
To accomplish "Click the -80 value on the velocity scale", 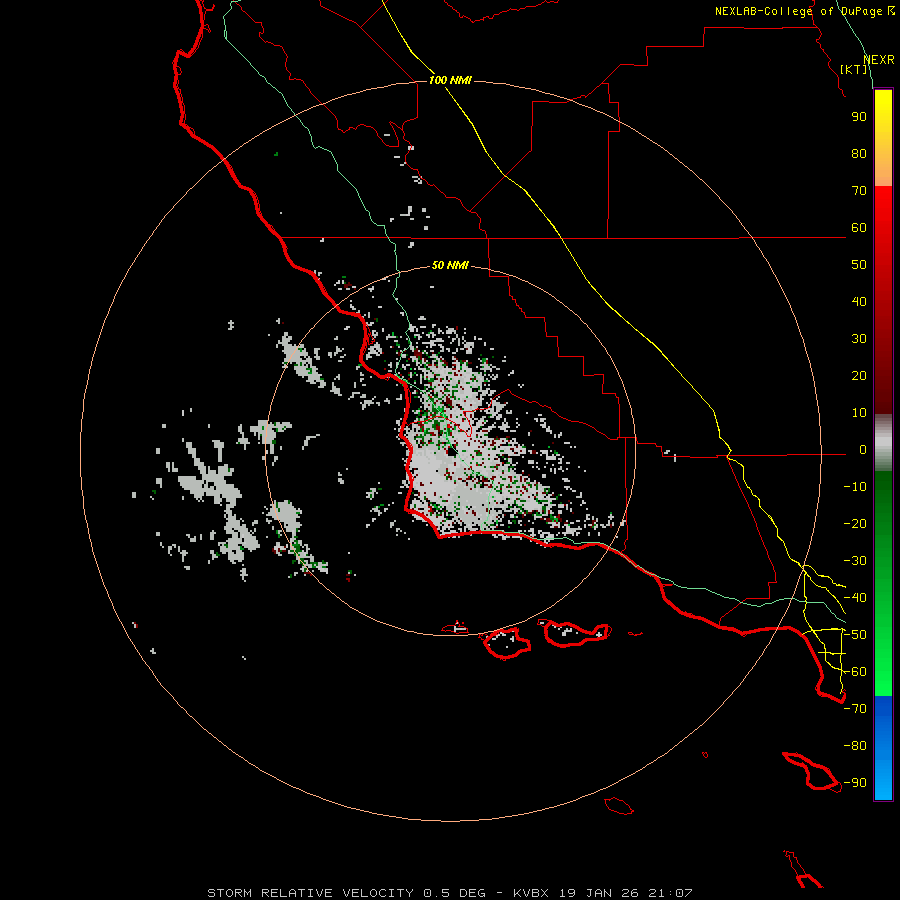I will point(855,746).
